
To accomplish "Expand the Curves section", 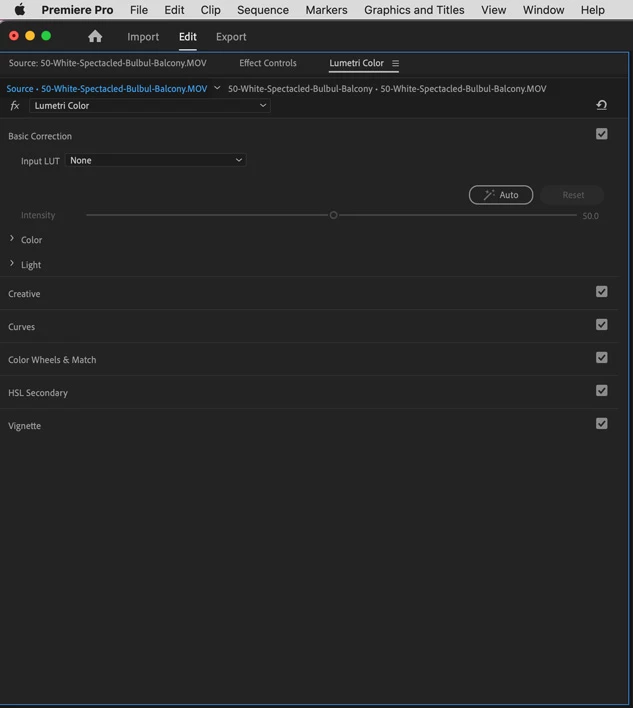I will click(x=21, y=327).
